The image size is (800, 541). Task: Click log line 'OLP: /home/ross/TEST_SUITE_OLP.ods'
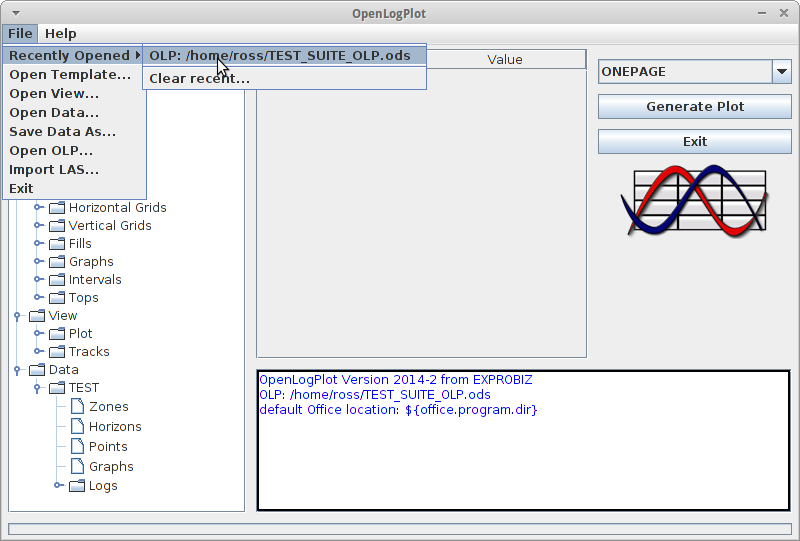[x=375, y=395]
